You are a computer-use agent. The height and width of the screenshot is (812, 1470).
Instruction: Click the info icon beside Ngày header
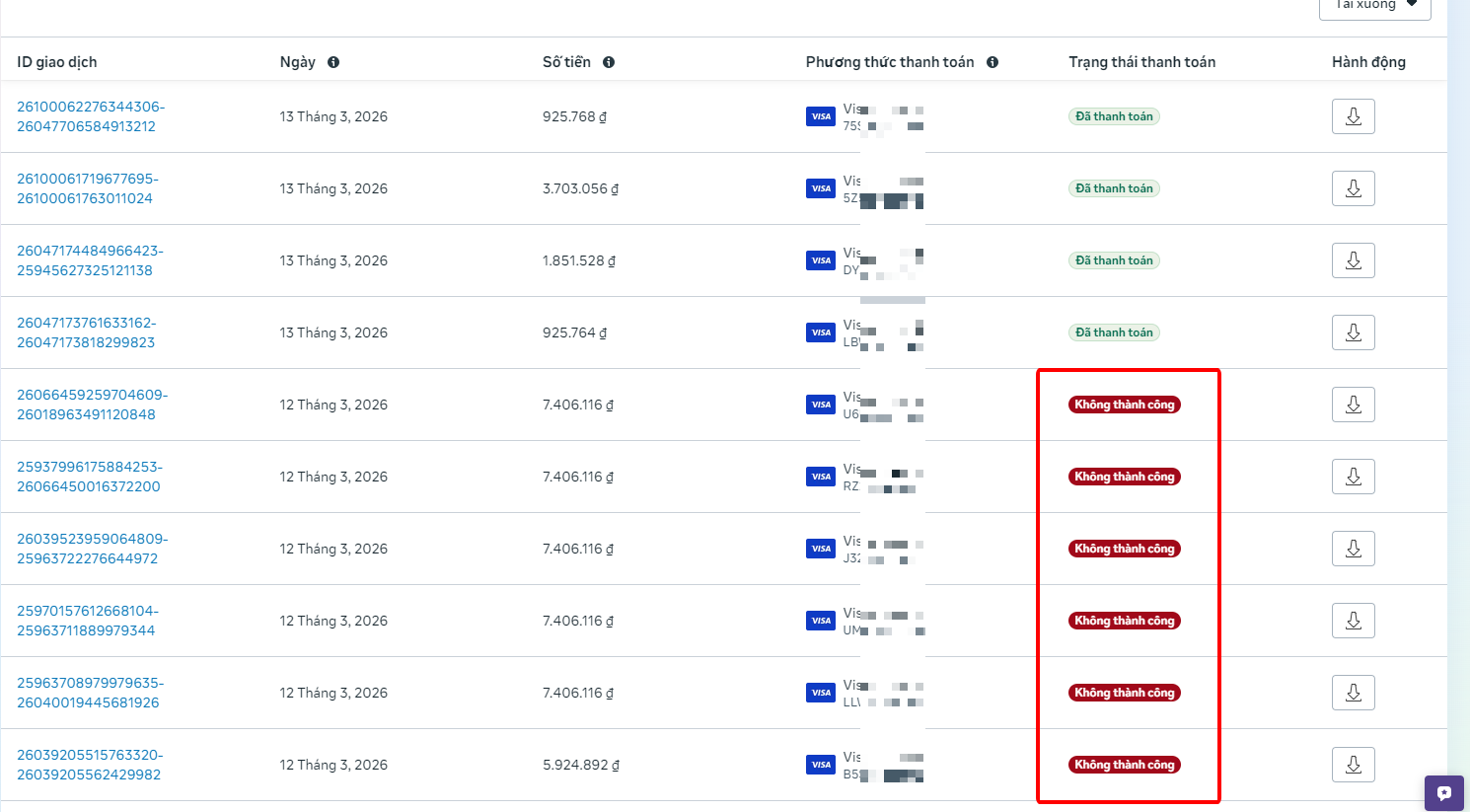click(333, 62)
